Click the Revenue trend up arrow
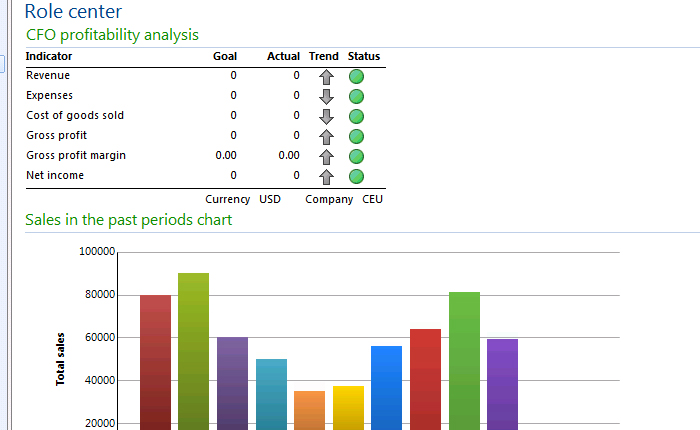 326,76
